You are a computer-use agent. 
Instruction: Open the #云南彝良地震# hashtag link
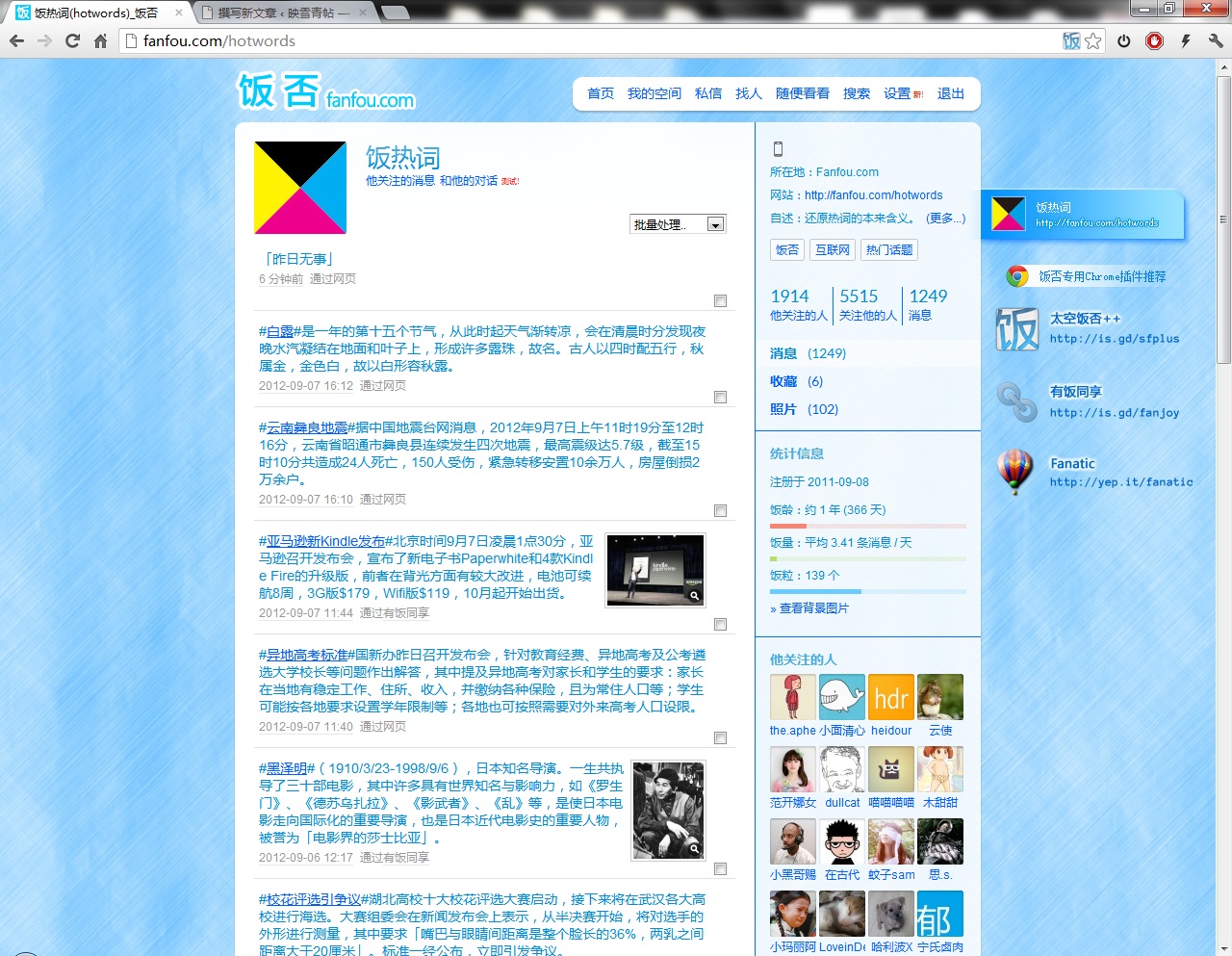pos(307,427)
